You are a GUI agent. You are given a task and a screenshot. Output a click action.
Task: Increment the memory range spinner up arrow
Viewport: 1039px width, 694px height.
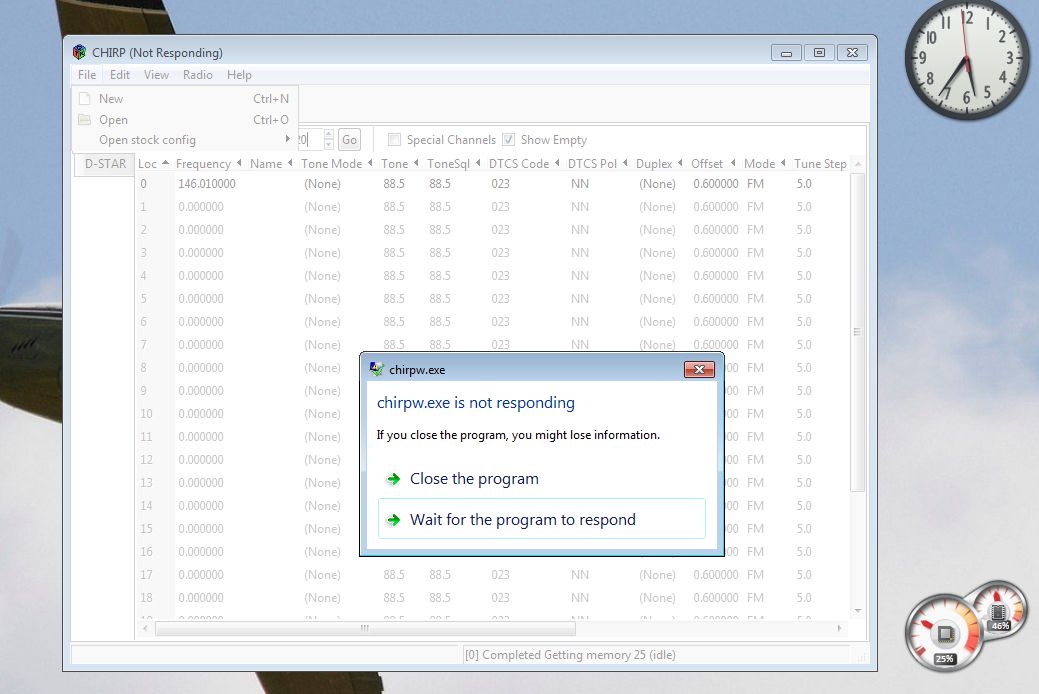pyautogui.click(x=329, y=135)
